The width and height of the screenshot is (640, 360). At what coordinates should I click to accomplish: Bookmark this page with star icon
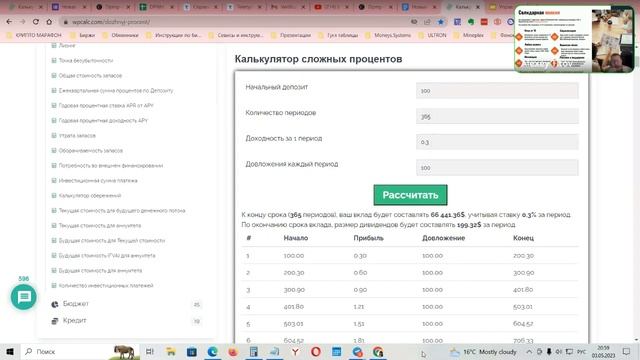click(441, 22)
